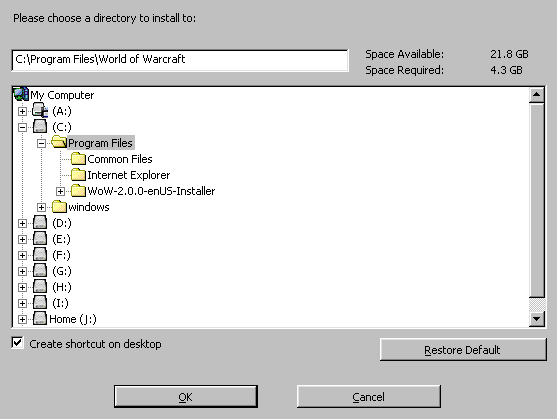557x419 pixels.
Task: Click the Home (J:) drive icon
Action: [x=40, y=319]
